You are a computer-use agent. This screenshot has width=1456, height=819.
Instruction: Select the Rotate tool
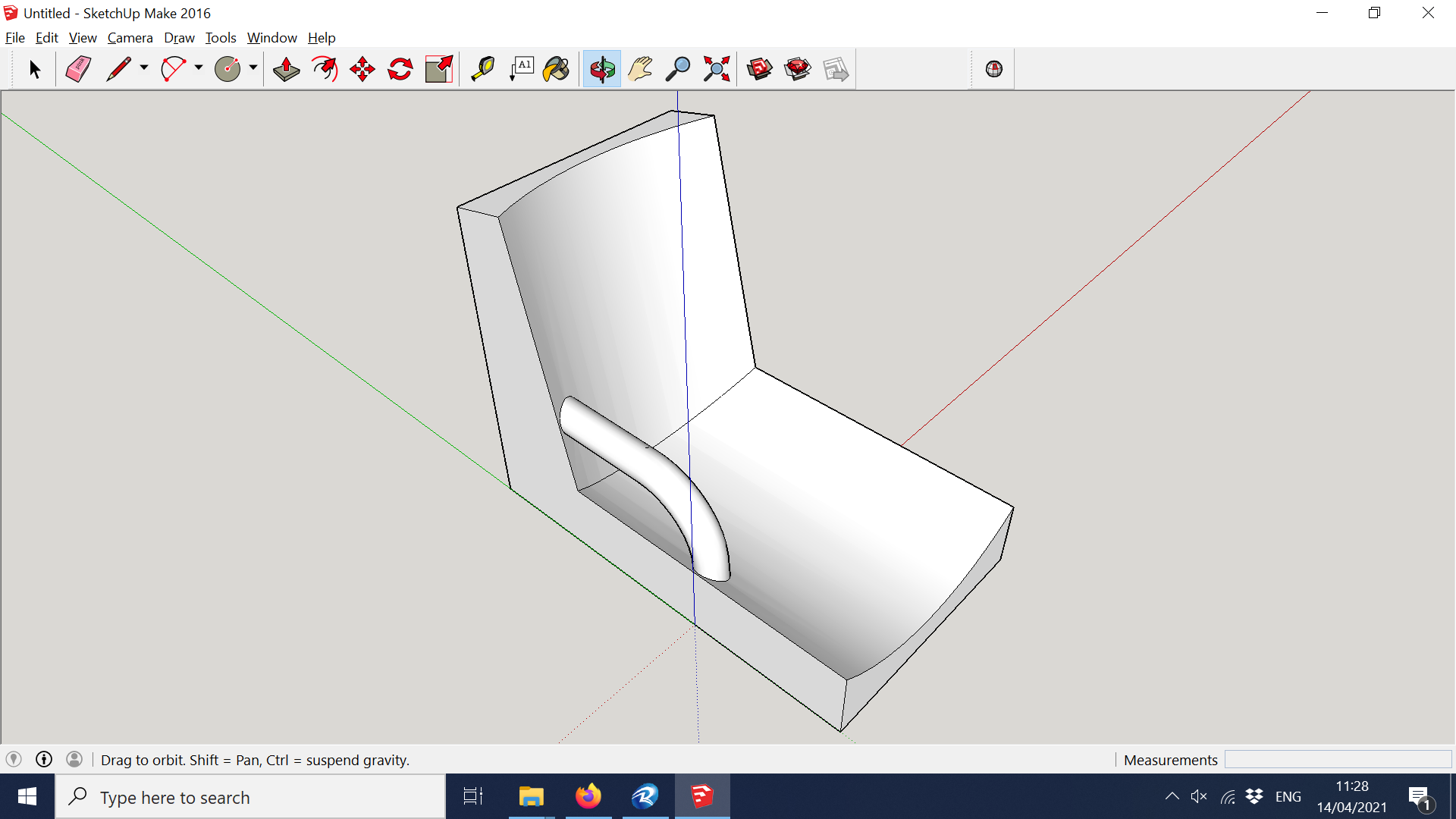click(400, 68)
